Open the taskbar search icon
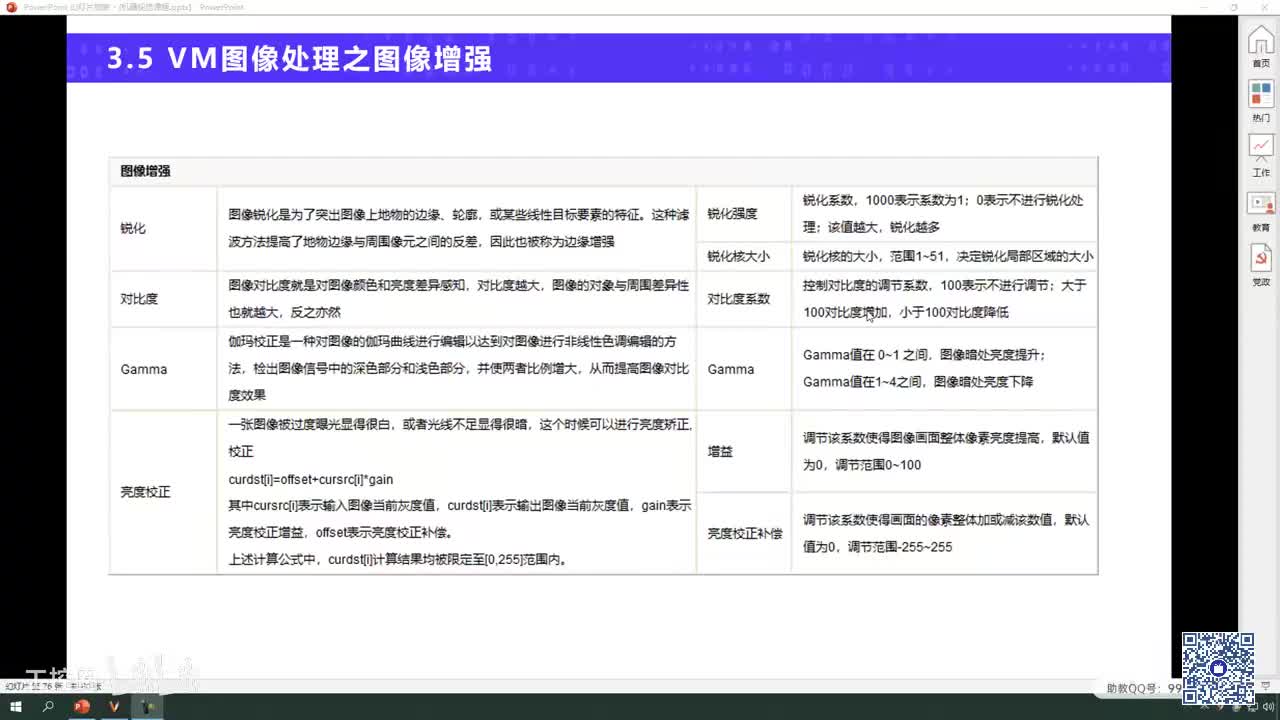Viewport: 1280px width, 720px height. pyautogui.click(x=48, y=707)
